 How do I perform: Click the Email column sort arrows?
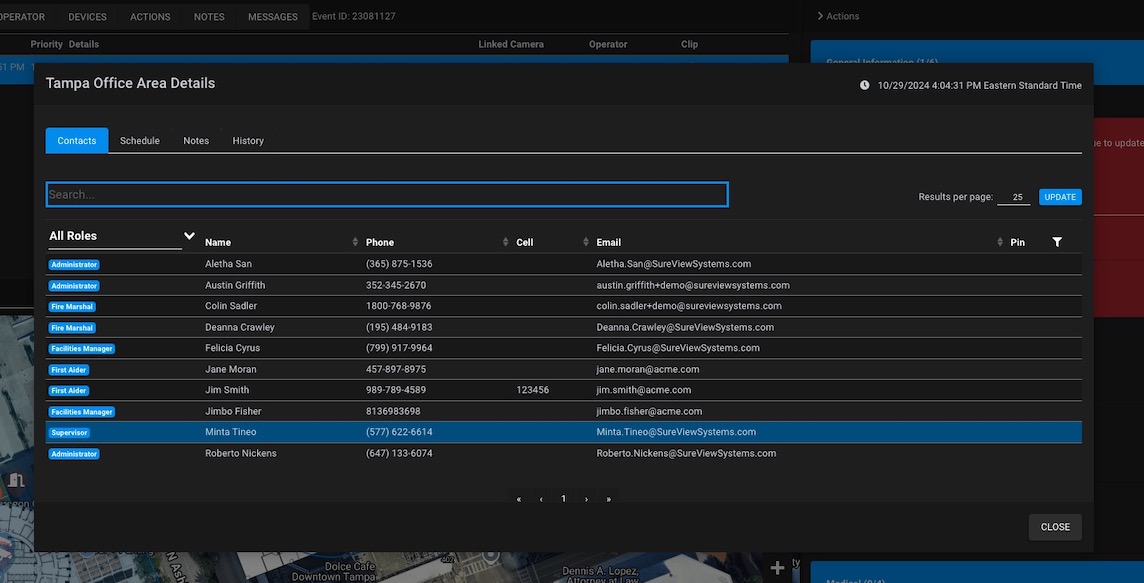(1000, 242)
